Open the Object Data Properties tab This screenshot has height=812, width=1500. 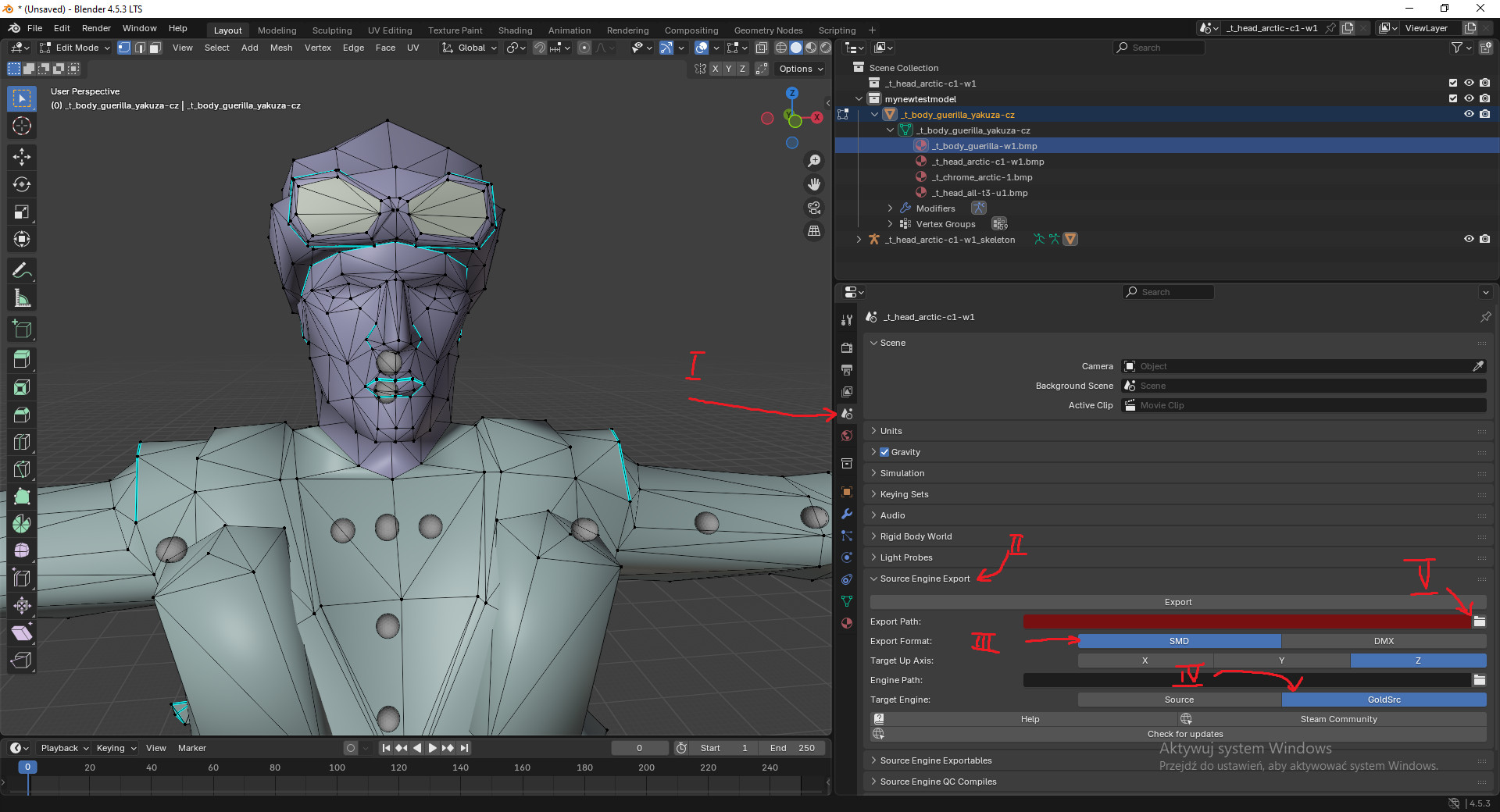[x=846, y=601]
